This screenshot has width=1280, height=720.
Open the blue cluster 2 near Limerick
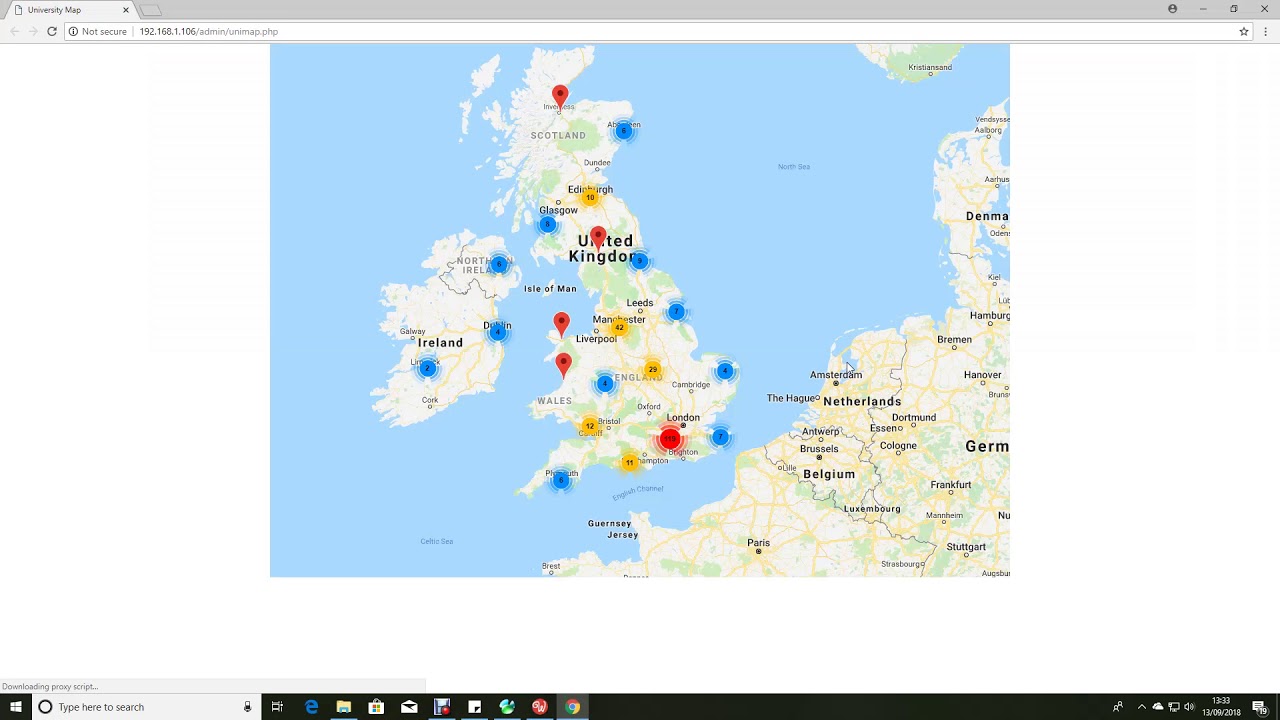tap(427, 368)
